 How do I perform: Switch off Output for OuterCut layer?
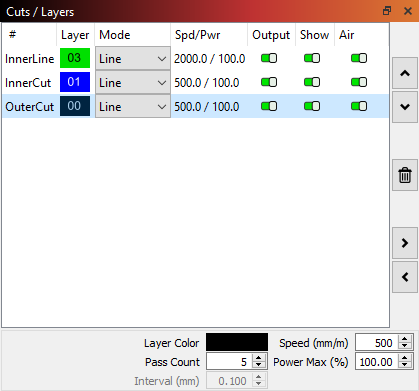pyautogui.click(x=269, y=106)
